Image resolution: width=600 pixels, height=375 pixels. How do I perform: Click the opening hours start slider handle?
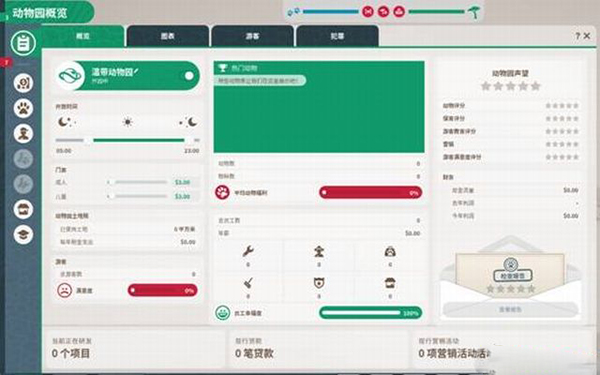(x=88, y=140)
